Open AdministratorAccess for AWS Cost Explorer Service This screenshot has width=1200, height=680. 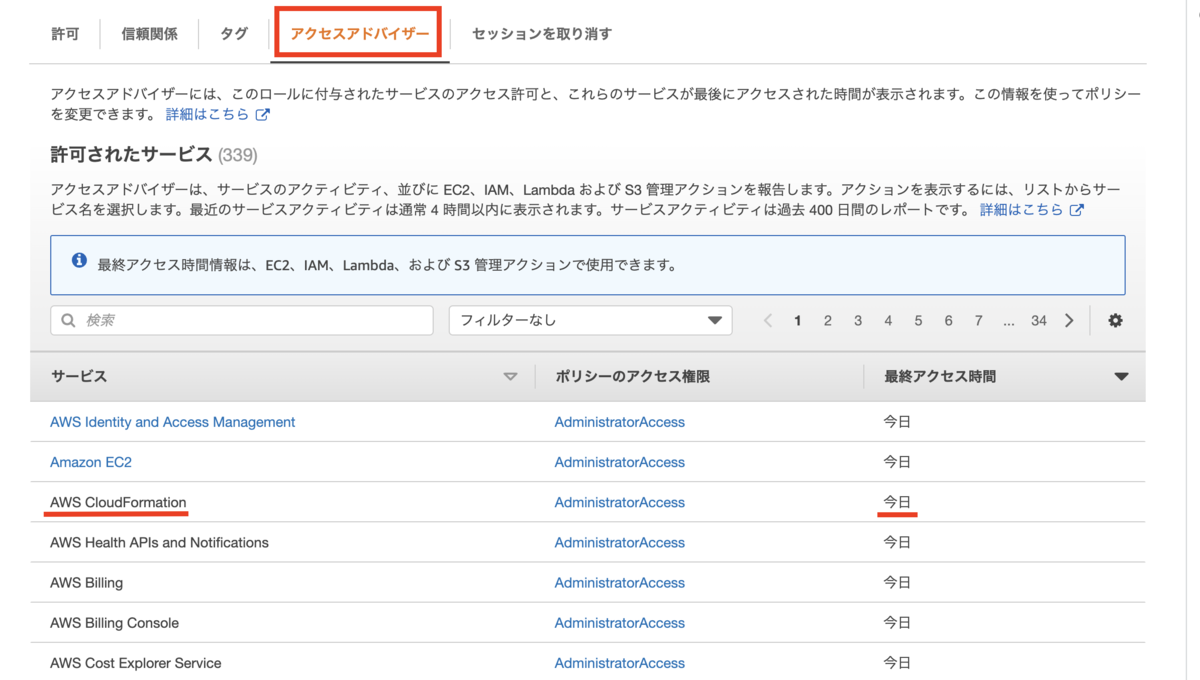pos(620,662)
